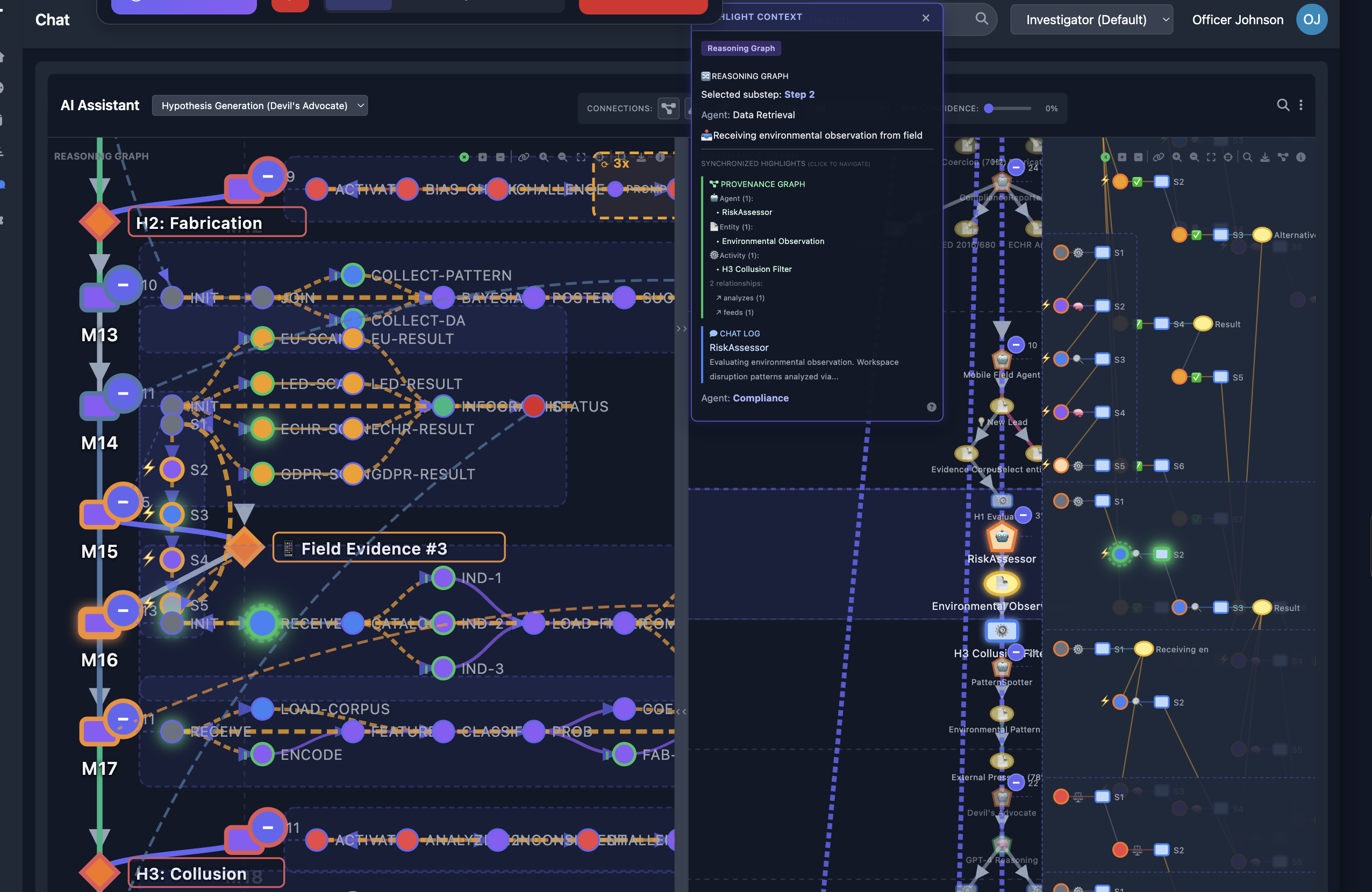Click green X toggle in right substep toolbar

point(1105,157)
